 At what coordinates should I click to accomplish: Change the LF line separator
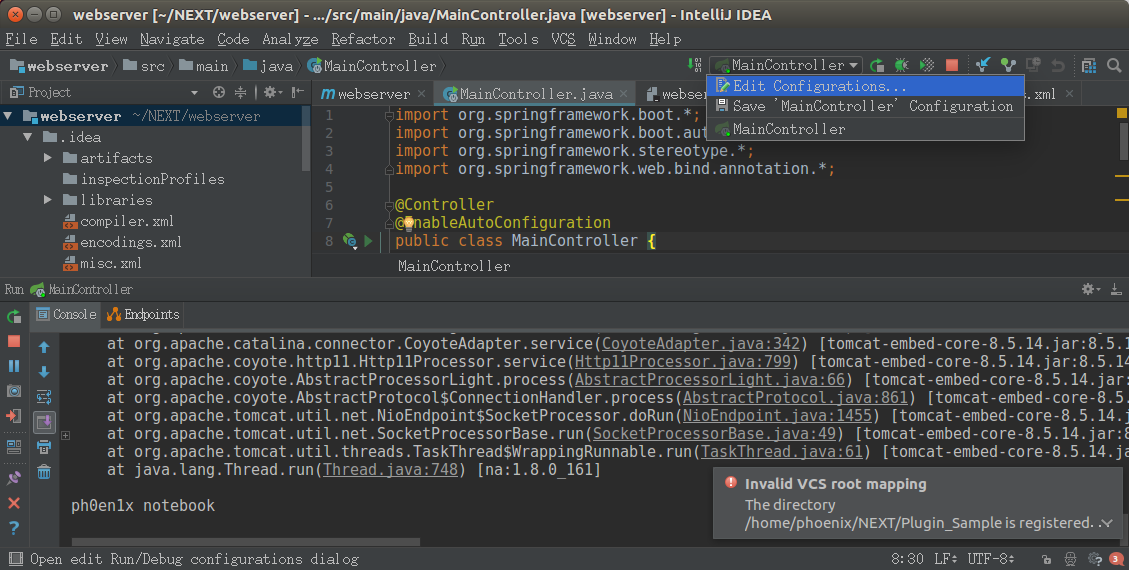[945, 558]
